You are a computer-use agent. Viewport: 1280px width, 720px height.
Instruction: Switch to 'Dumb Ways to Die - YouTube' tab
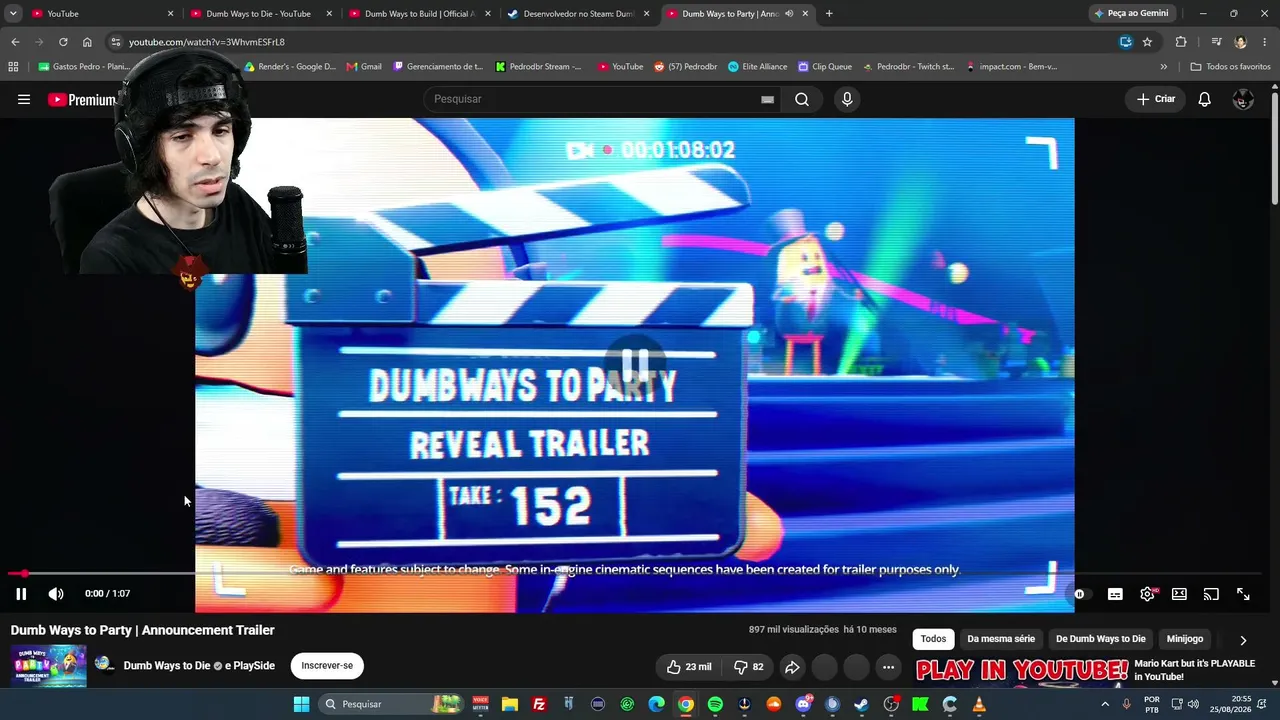(x=261, y=14)
